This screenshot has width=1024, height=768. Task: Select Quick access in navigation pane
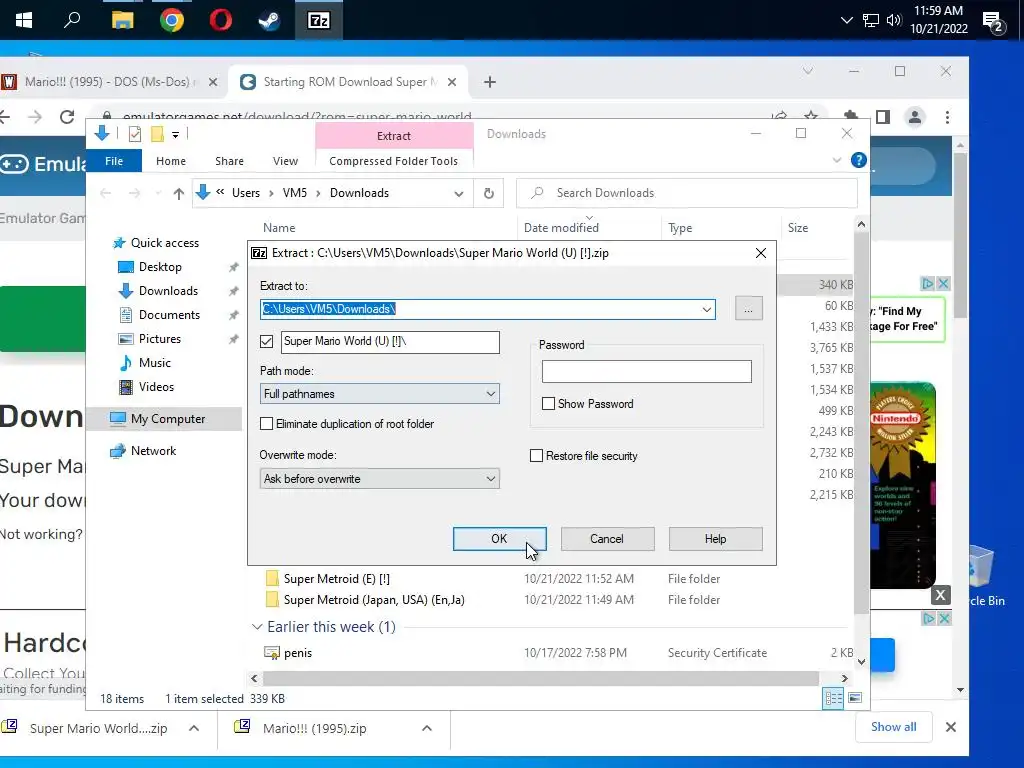[x=165, y=243]
